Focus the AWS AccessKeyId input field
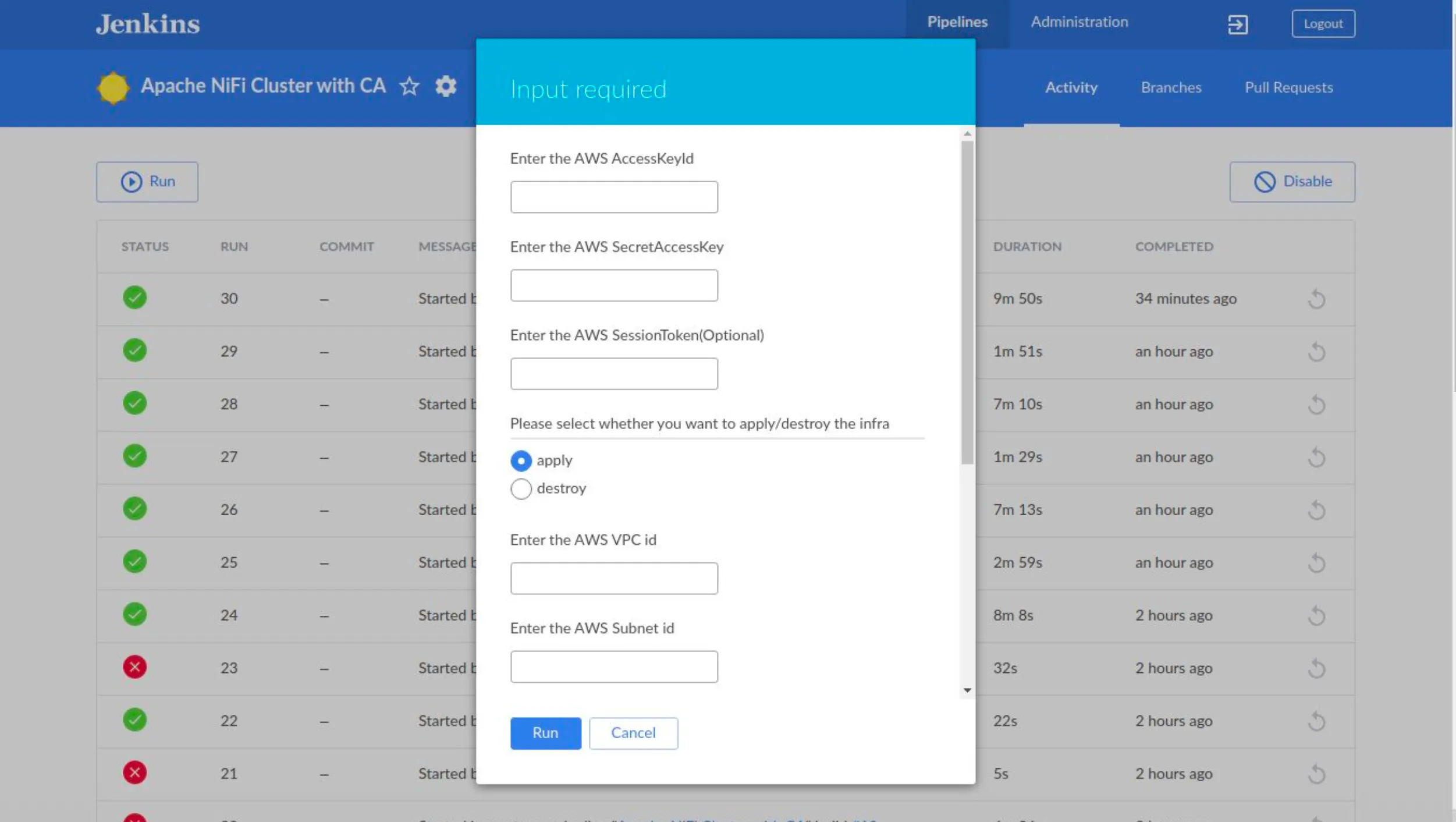The width and height of the screenshot is (1456, 822). [x=614, y=197]
